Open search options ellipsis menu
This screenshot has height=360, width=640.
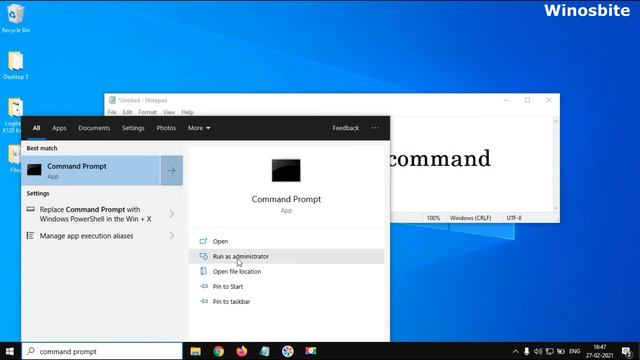(x=375, y=128)
